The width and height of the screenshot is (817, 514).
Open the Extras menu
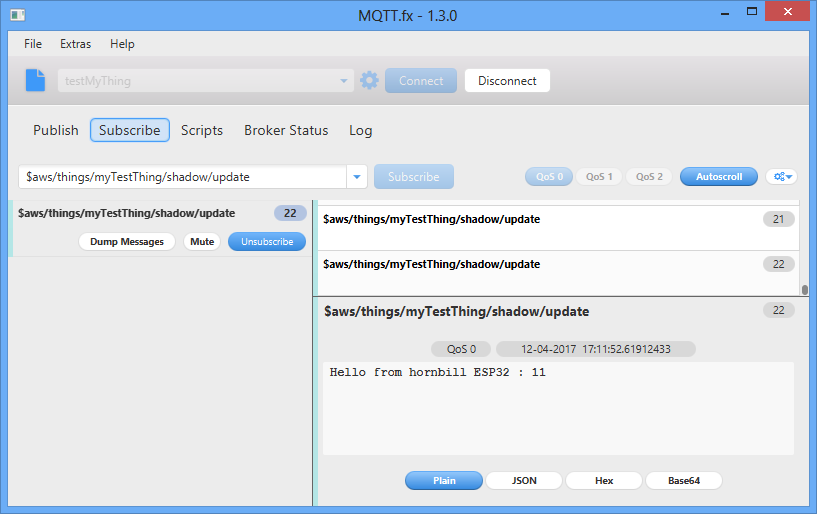point(75,44)
